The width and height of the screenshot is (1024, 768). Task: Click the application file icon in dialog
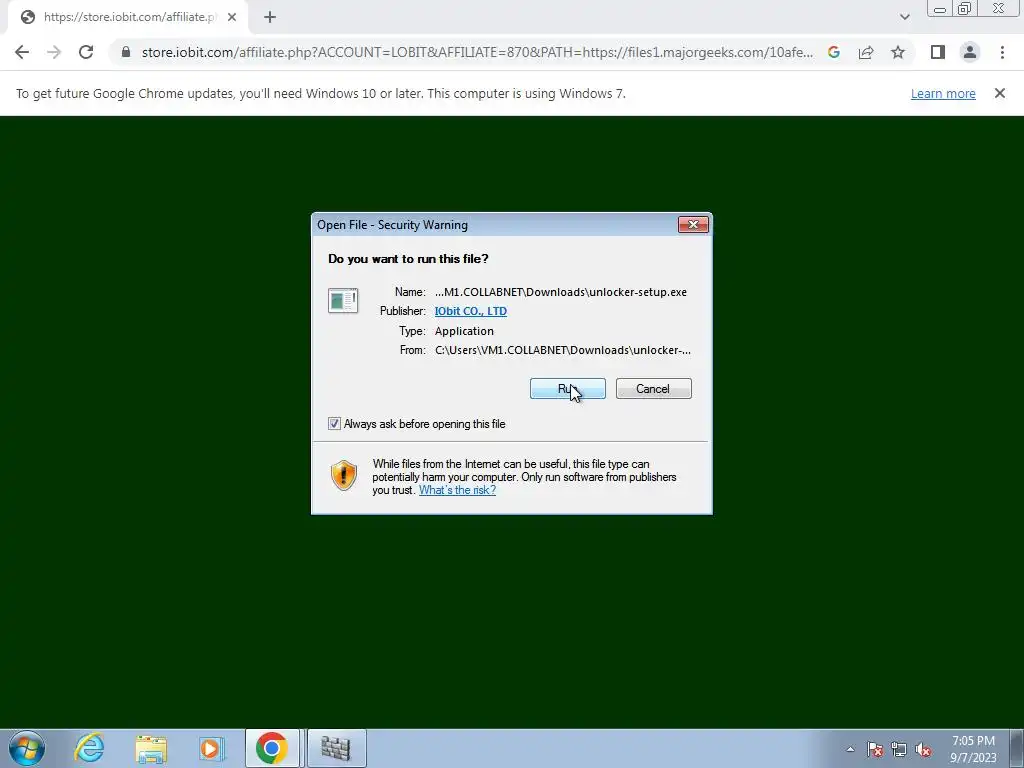(342, 301)
